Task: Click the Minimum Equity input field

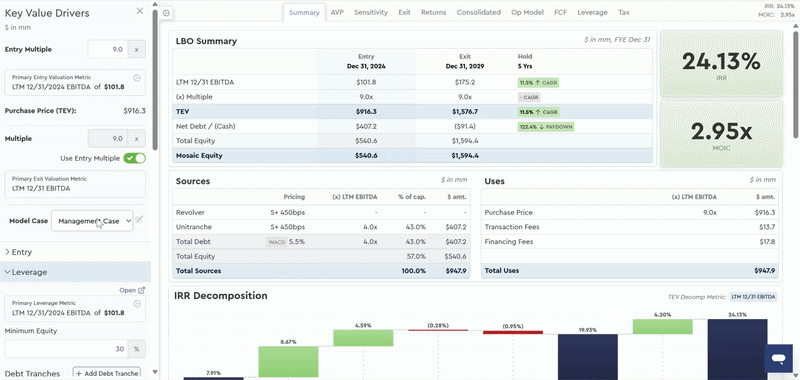Action: (x=66, y=349)
